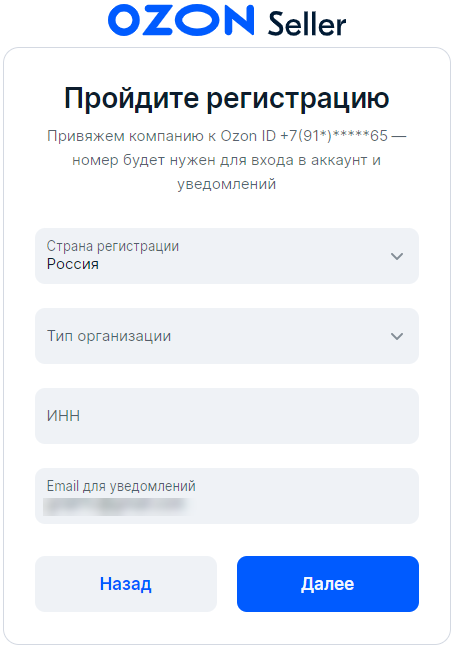Click the subtitle line starting with номер будет нужен
This screenshot has height=645, width=453.
(x=227, y=160)
